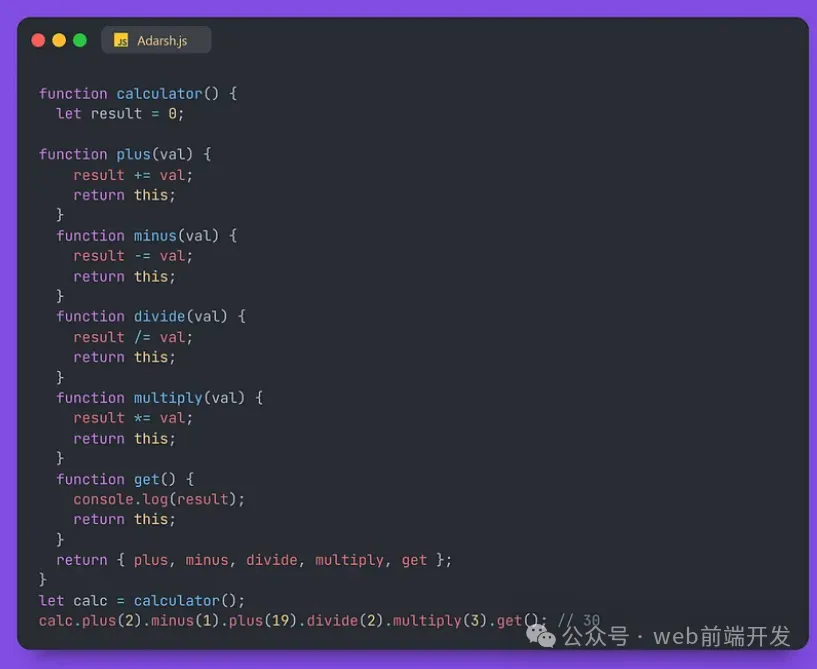Click the 'calculator' name in the function declaration
Image resolution: width=817 pixels, height=669 pixels.
pyautogui.click(x=159, y=94)
